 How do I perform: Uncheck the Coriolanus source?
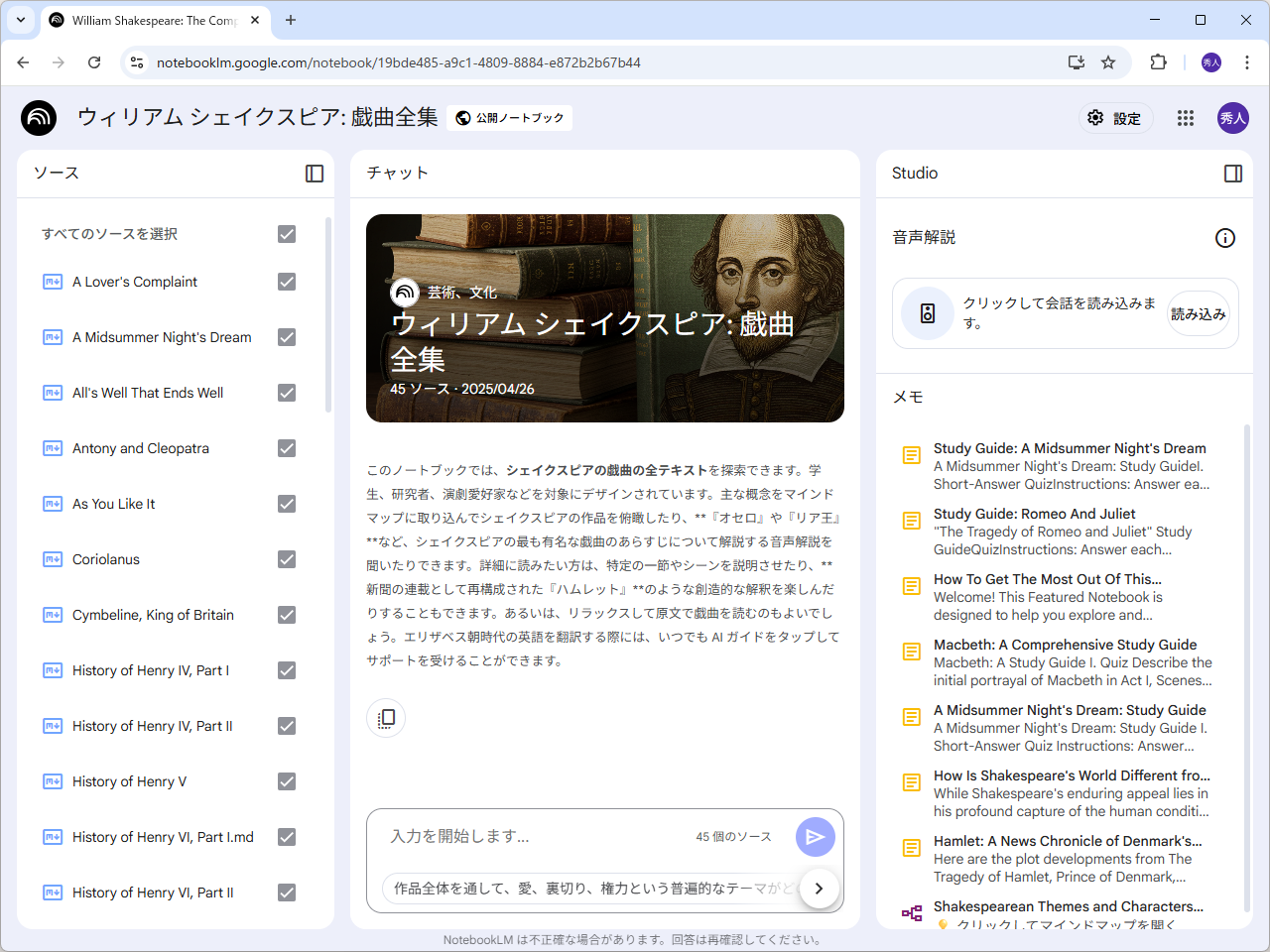(286, 559)
